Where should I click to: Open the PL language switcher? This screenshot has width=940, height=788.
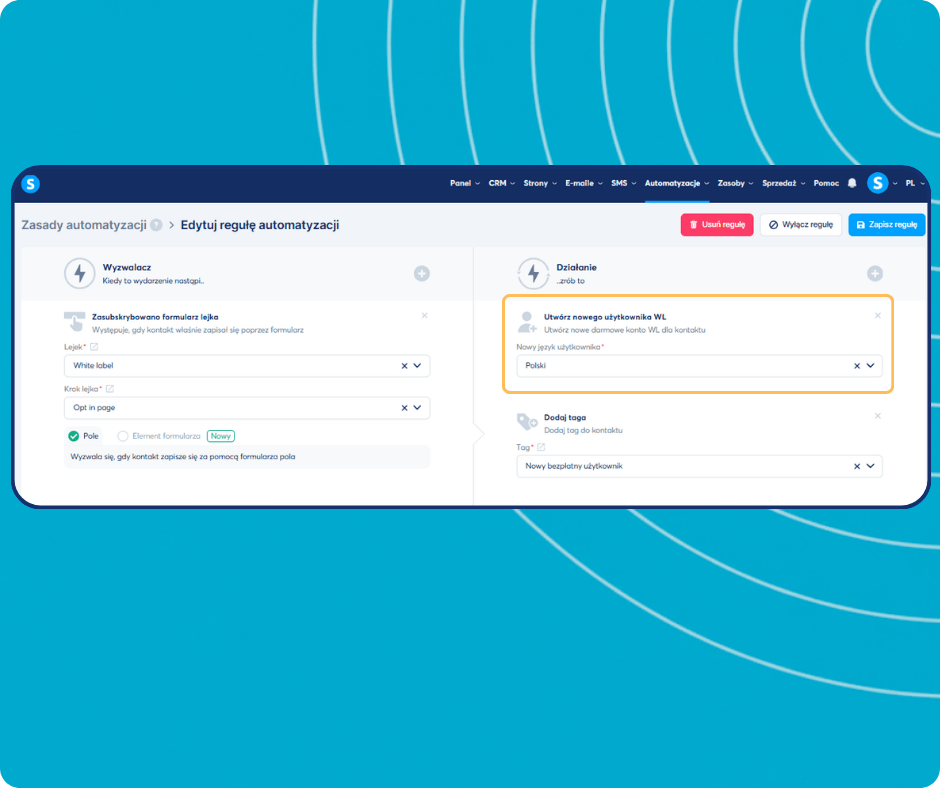coord(915,184)
